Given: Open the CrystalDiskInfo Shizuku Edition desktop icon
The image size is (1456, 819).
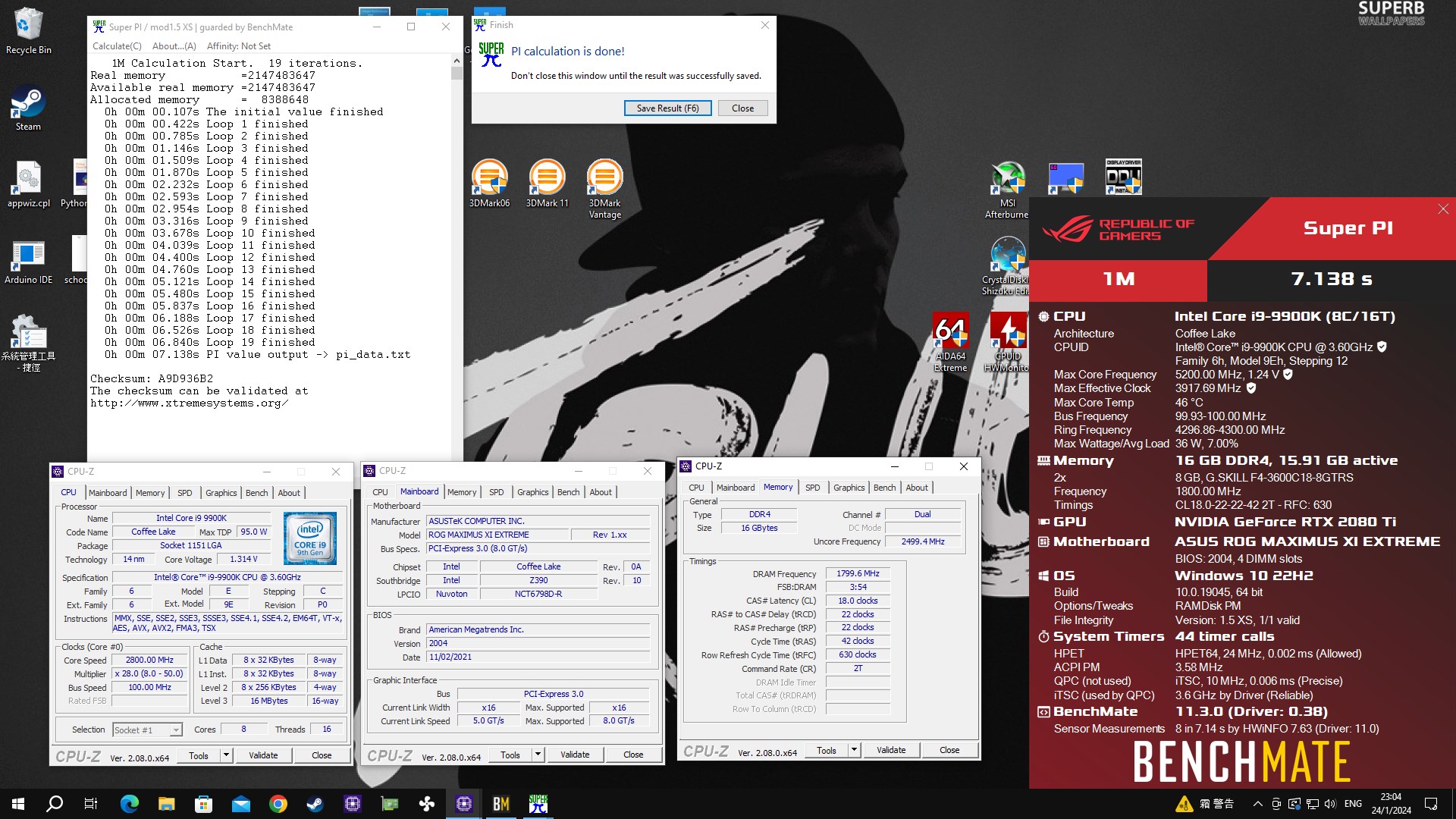Looking at the screenshot, I should (1007, 266).
